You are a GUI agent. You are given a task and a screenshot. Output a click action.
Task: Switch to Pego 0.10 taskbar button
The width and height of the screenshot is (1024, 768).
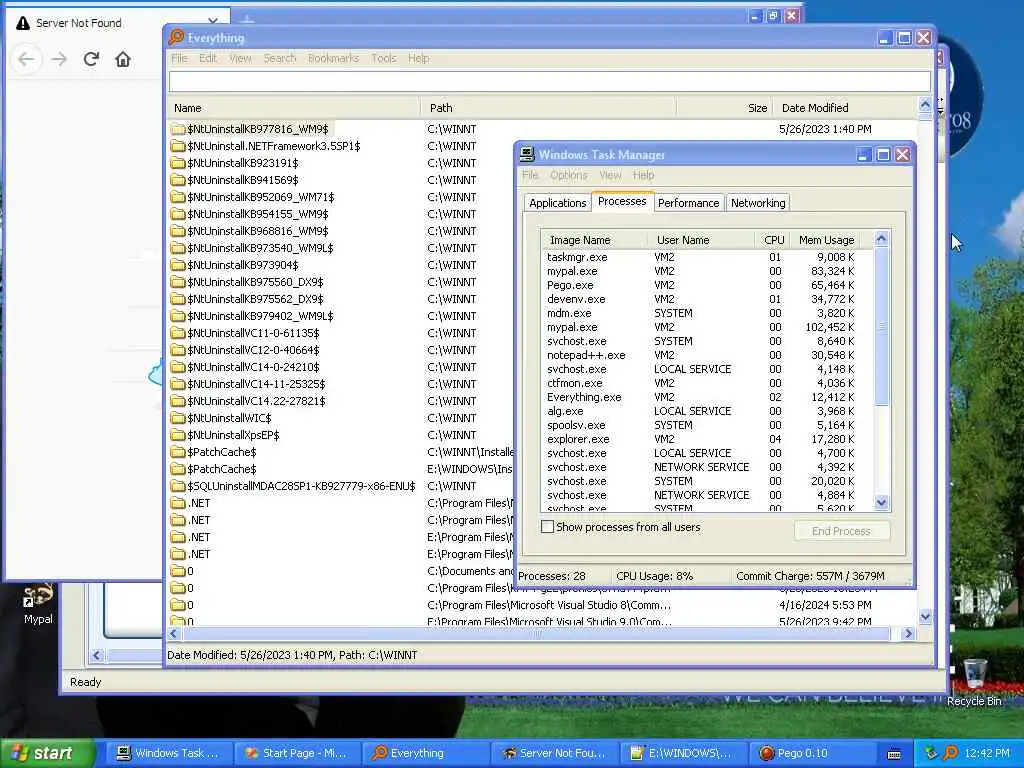click(x=811, y=753)
